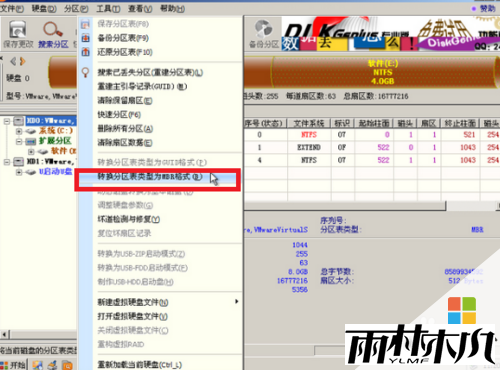
Task: Click the search lost partitions magnifier icon
Action: 86,72
